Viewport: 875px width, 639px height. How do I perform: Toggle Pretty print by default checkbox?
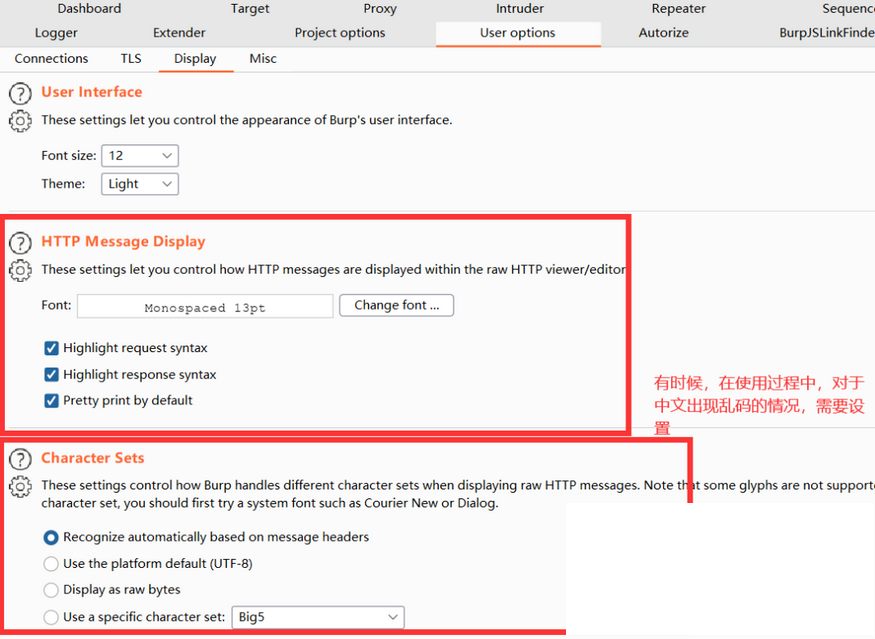tap(51, 401)
